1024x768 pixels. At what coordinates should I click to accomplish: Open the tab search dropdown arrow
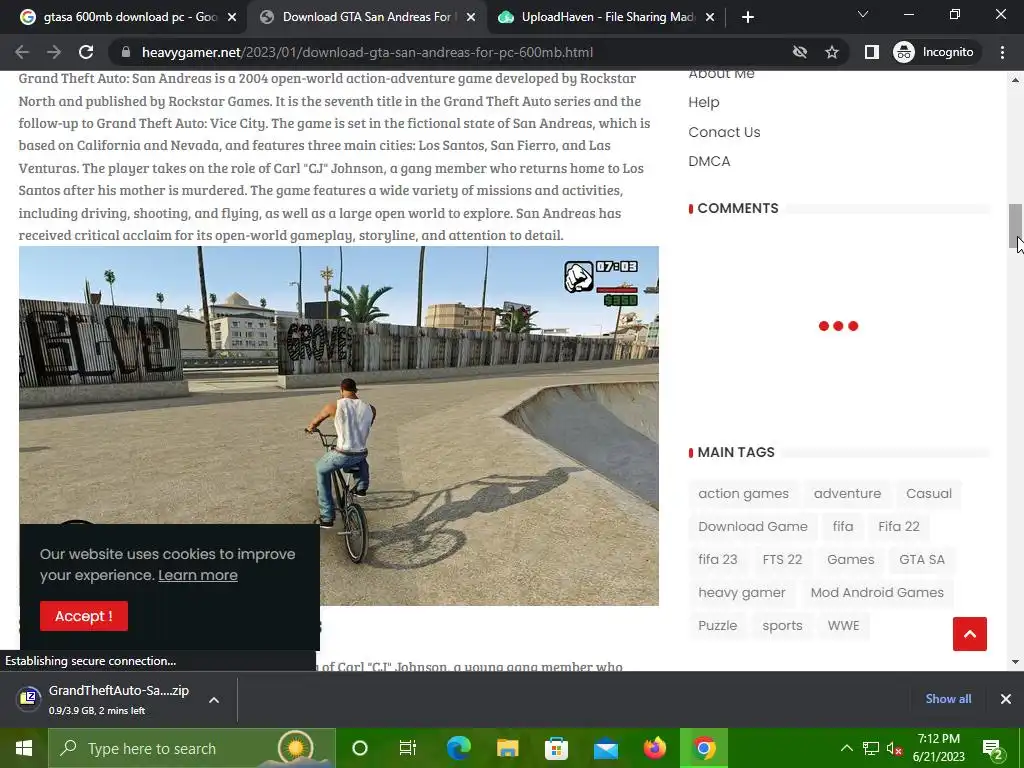point(863,14)
